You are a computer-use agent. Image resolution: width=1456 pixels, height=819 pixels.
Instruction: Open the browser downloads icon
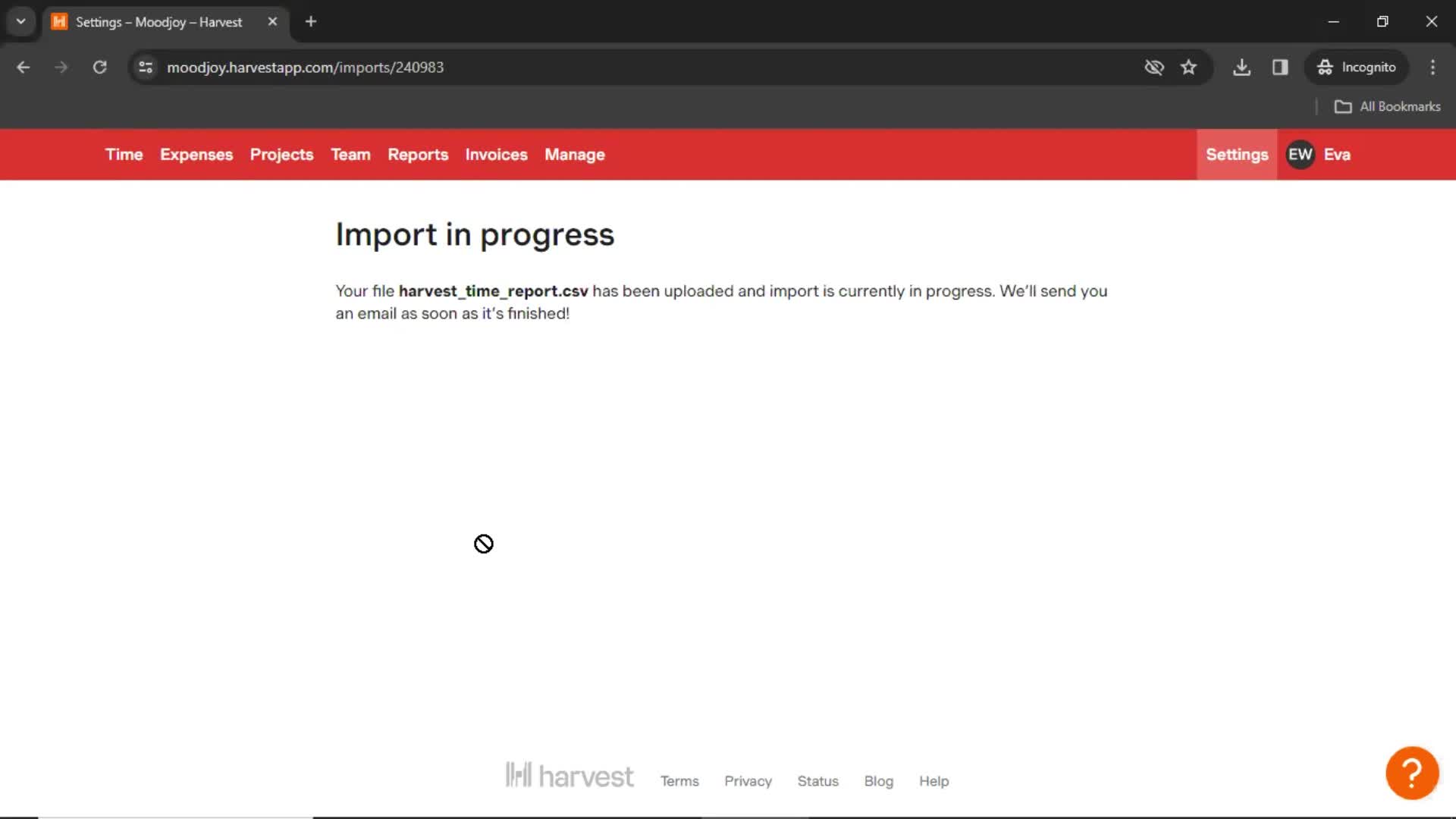[x=1241, y=67]
